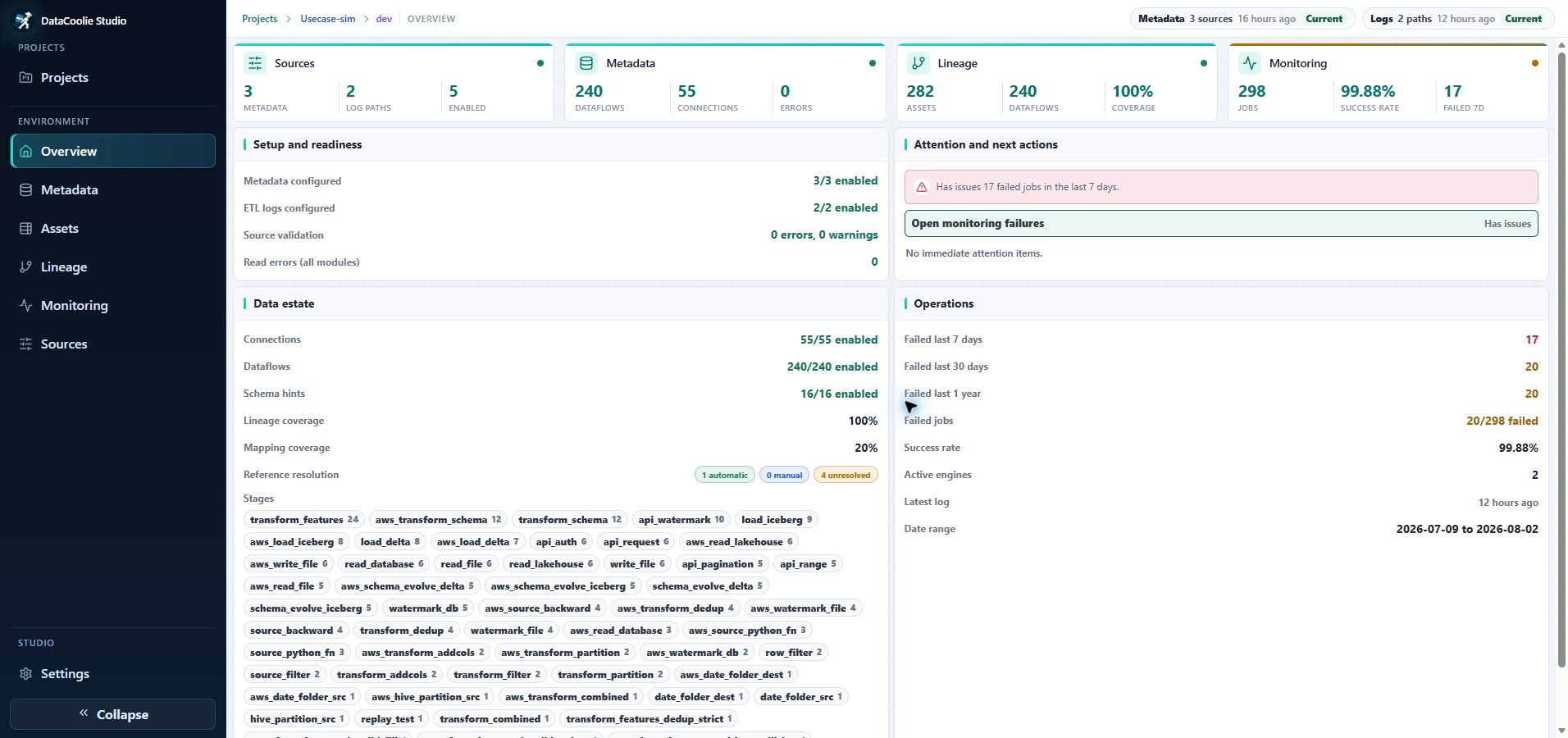Screen dimensions: 1568x738
Task: Click the Metadata 3 sources status pill
Action: point(1241,19)
